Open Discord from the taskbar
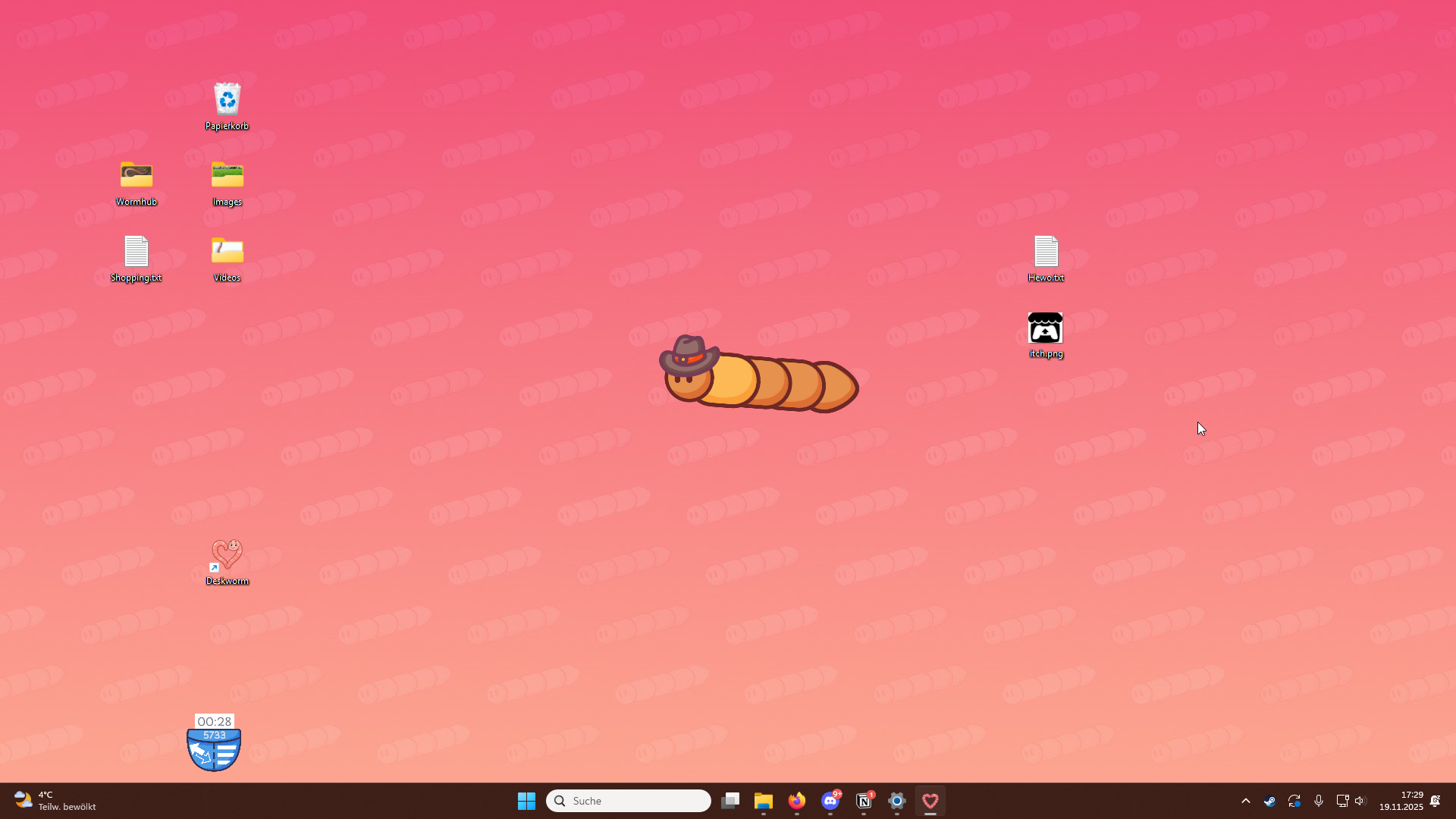This screenshot has height=819, width=1456. pyautogui.click(x=830, y=801)
